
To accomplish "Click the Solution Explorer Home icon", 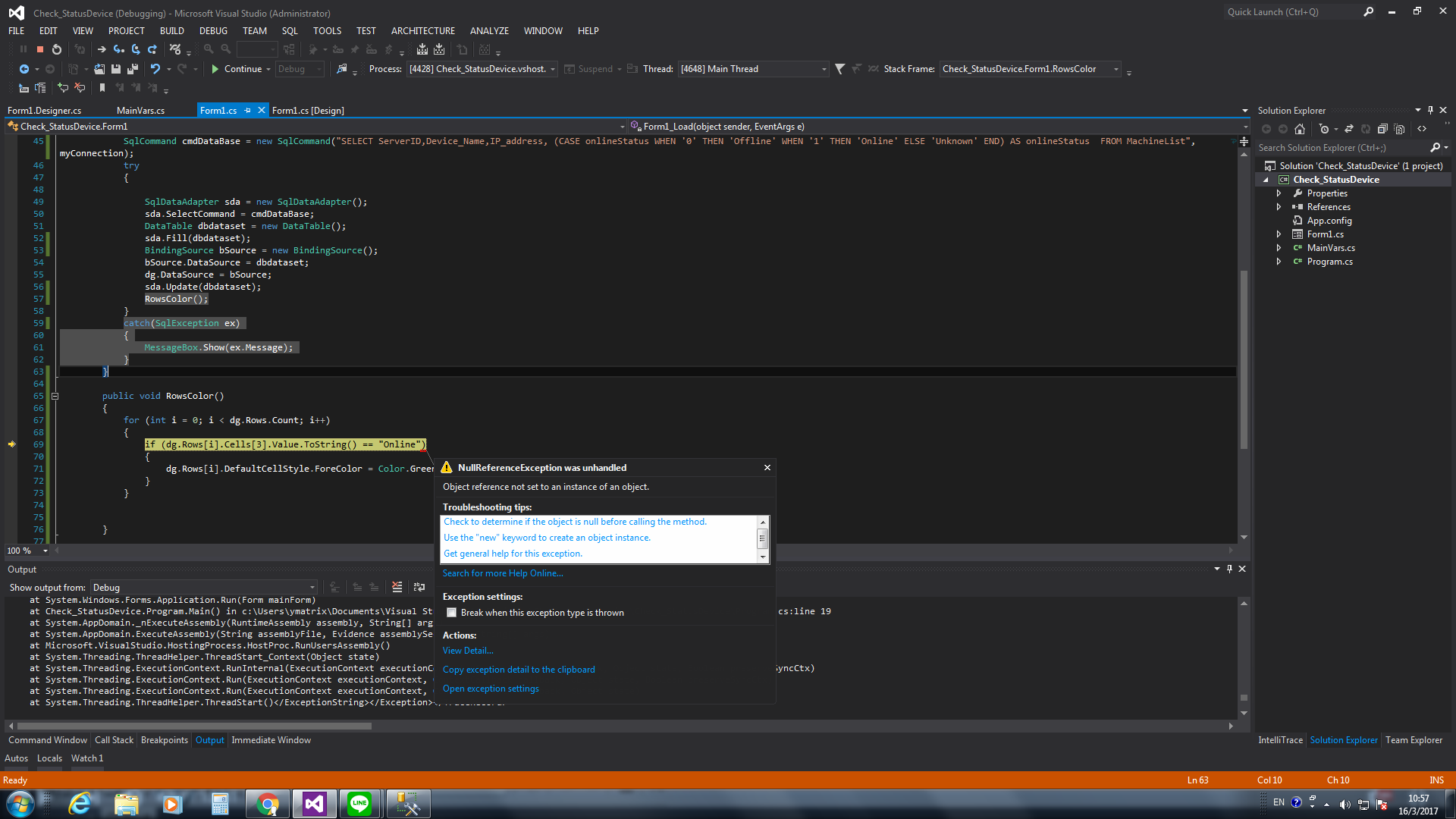I will [x=1300, y=129].
